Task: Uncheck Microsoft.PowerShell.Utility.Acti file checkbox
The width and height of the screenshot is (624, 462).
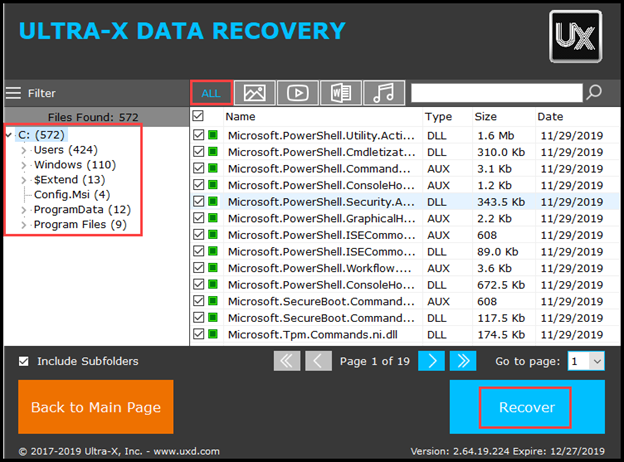Action: coord(199,135)
